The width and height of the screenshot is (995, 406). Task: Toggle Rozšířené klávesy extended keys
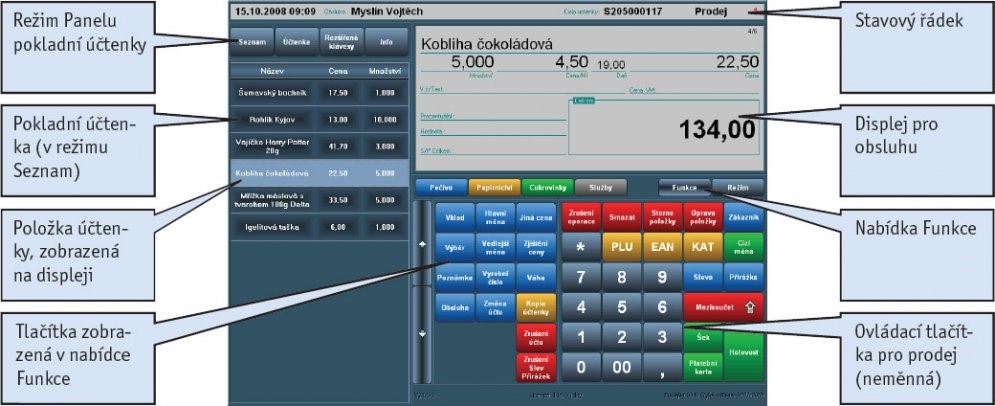pyautogui.click(x=340, y=42)
